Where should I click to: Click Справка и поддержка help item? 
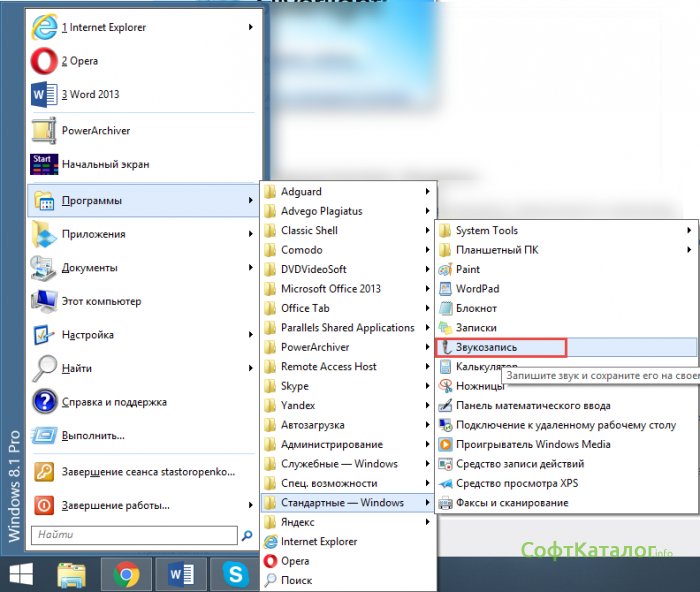(113, 403)
